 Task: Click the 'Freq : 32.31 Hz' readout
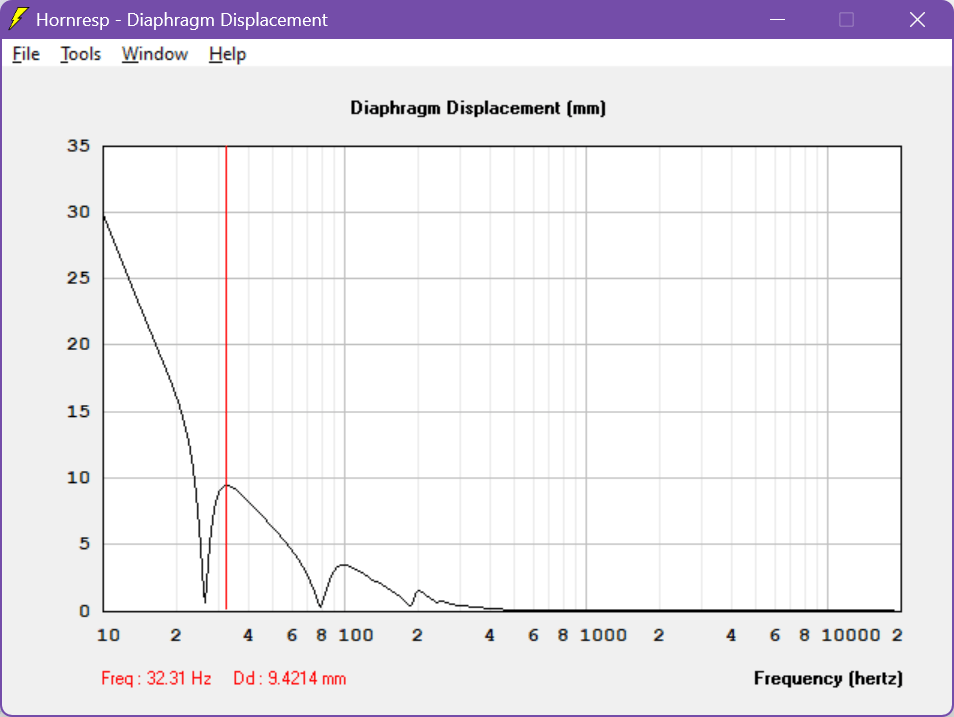[x=156, y=678]
